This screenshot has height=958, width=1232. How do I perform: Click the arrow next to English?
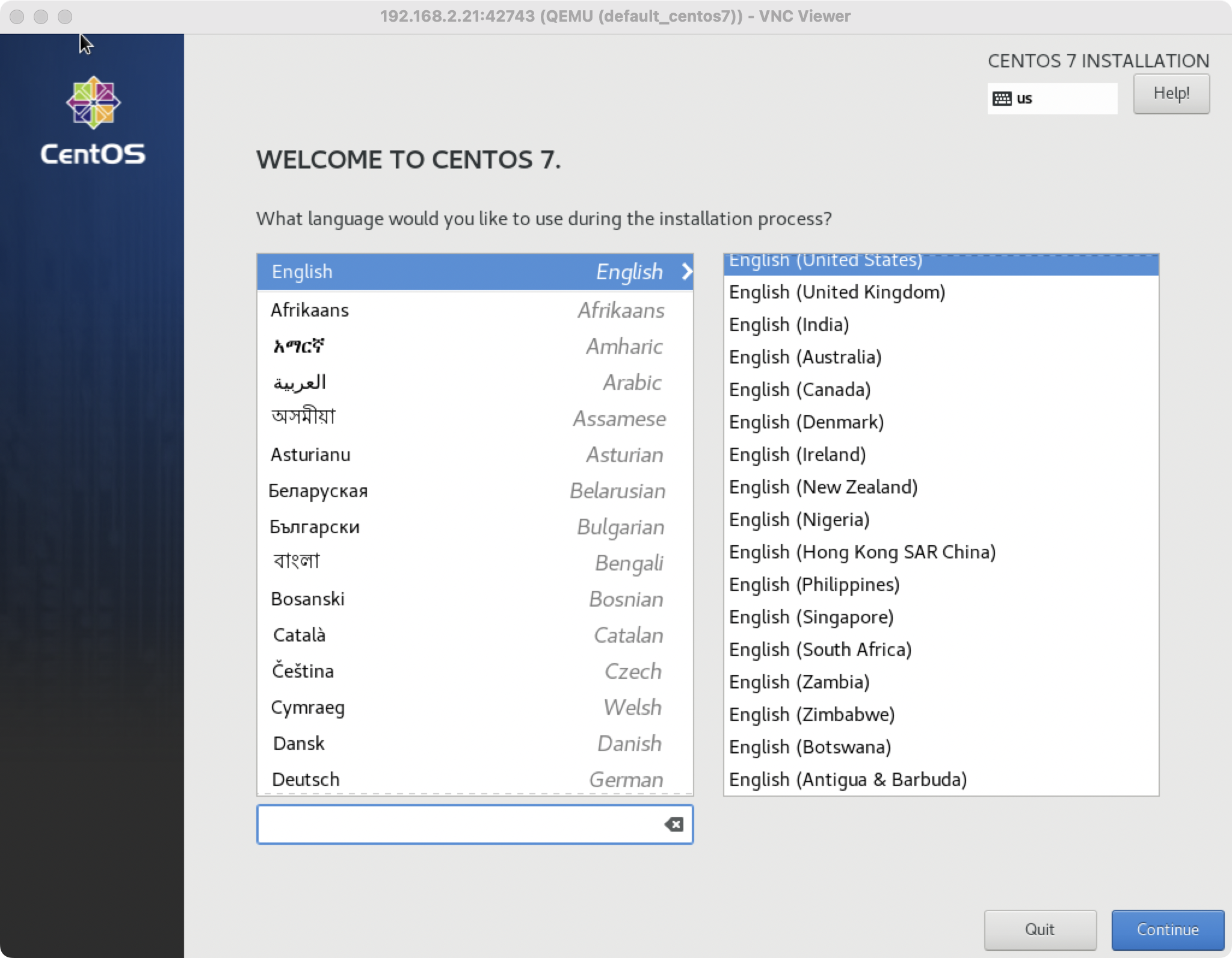click(686, 272)
